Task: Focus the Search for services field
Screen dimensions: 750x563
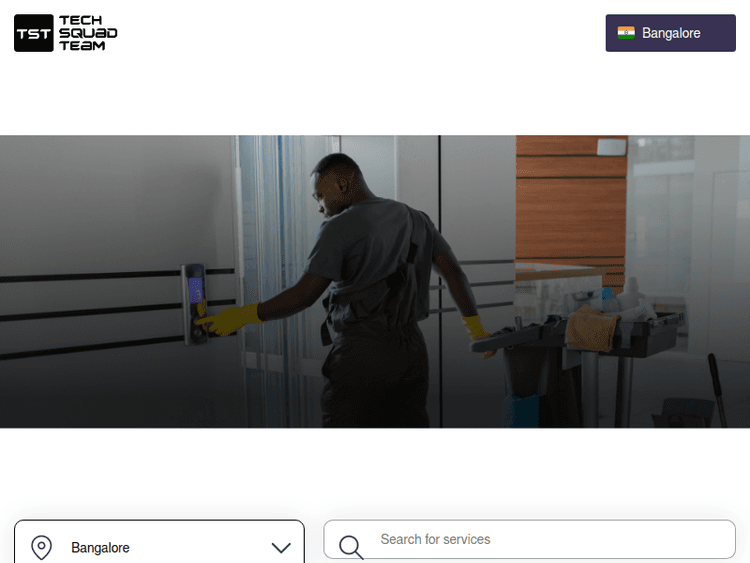Action: point(529,540)
